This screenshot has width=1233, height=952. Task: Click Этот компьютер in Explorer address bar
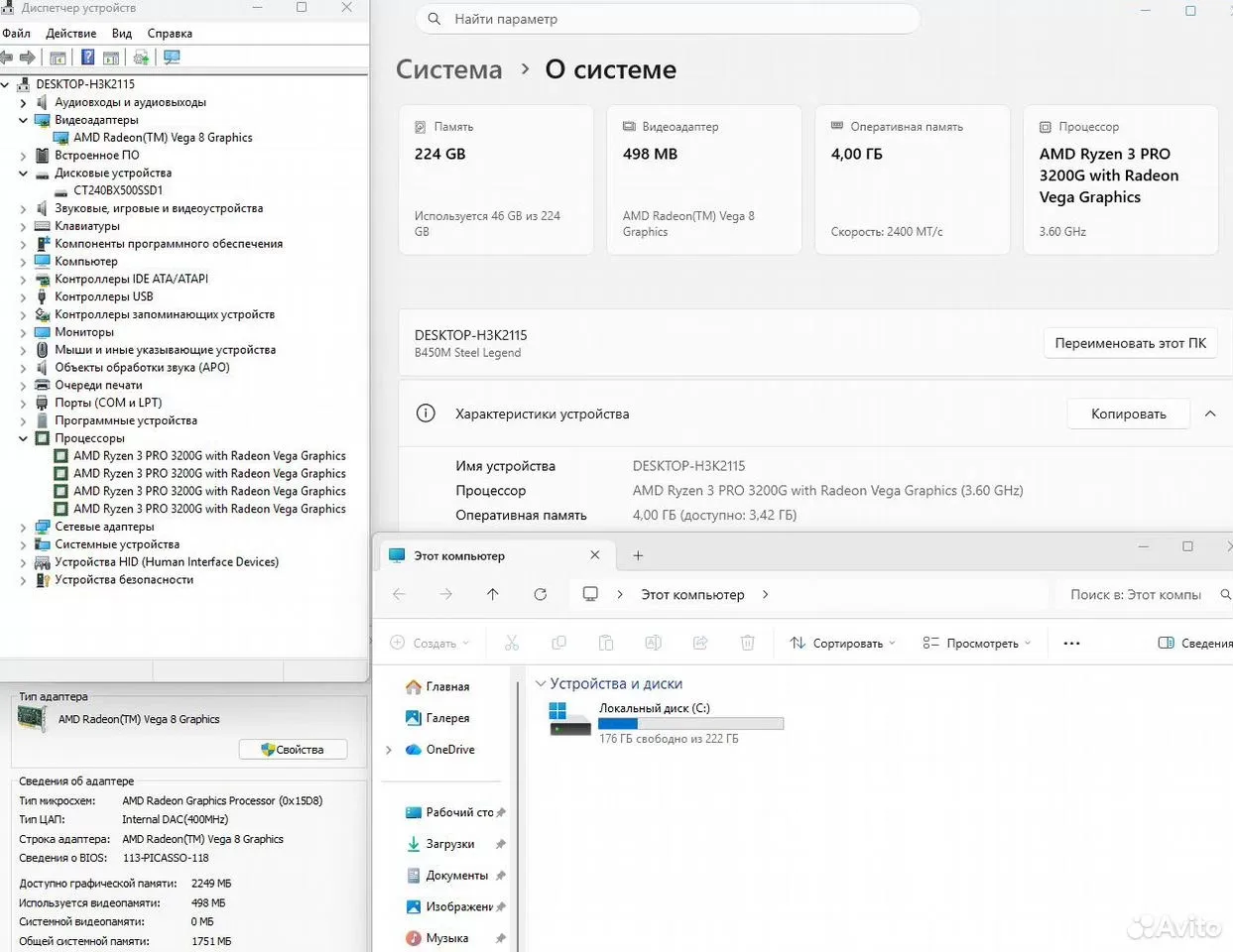click(x=692, y=594)
